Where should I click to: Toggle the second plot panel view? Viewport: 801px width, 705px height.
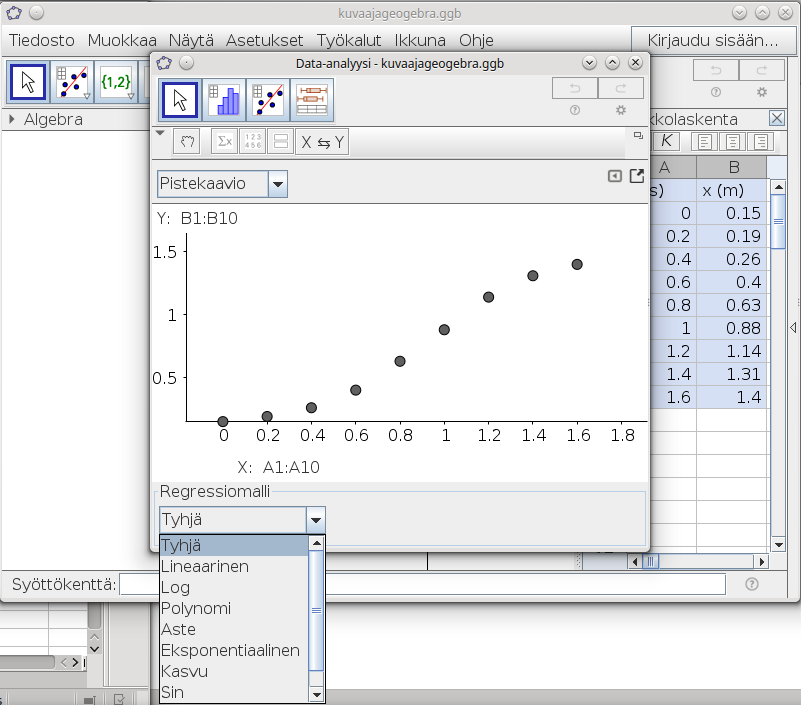tap(281, 142)
